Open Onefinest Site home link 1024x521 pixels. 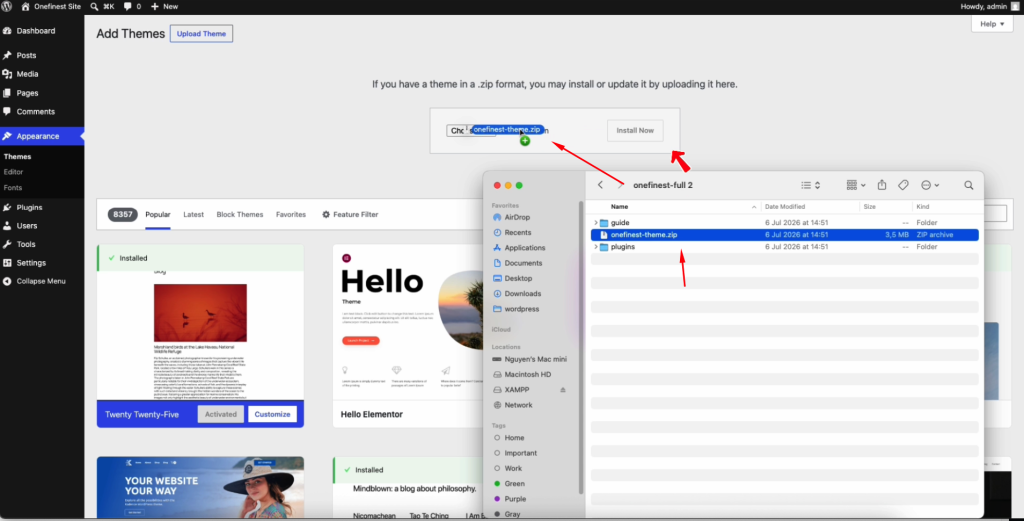pos(52,6)
